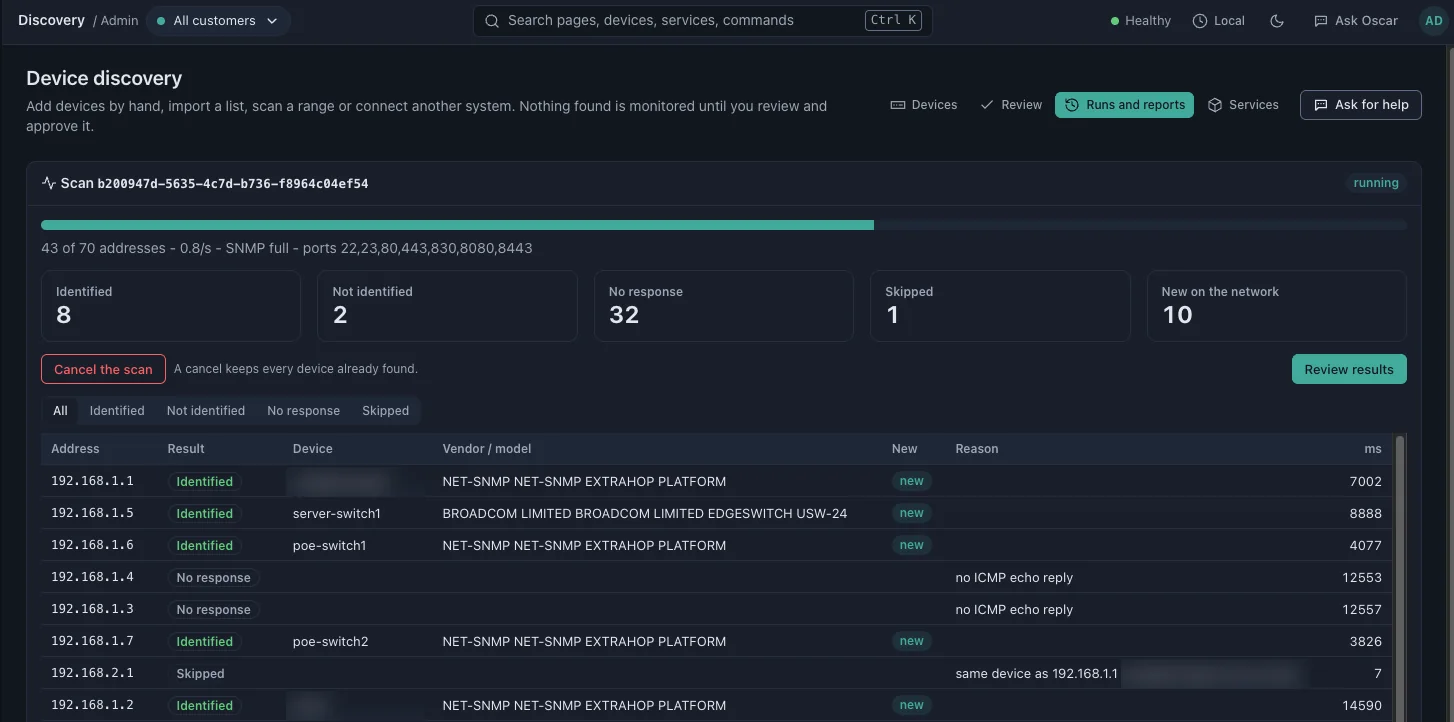The image size is (1454, 722).
Task: Filter results by No response
Action: [303, 411]
